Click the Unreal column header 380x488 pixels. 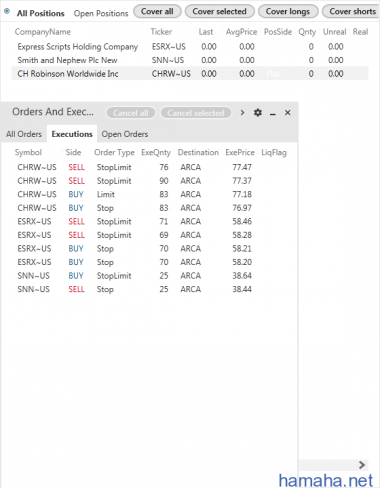pos(334,32)
